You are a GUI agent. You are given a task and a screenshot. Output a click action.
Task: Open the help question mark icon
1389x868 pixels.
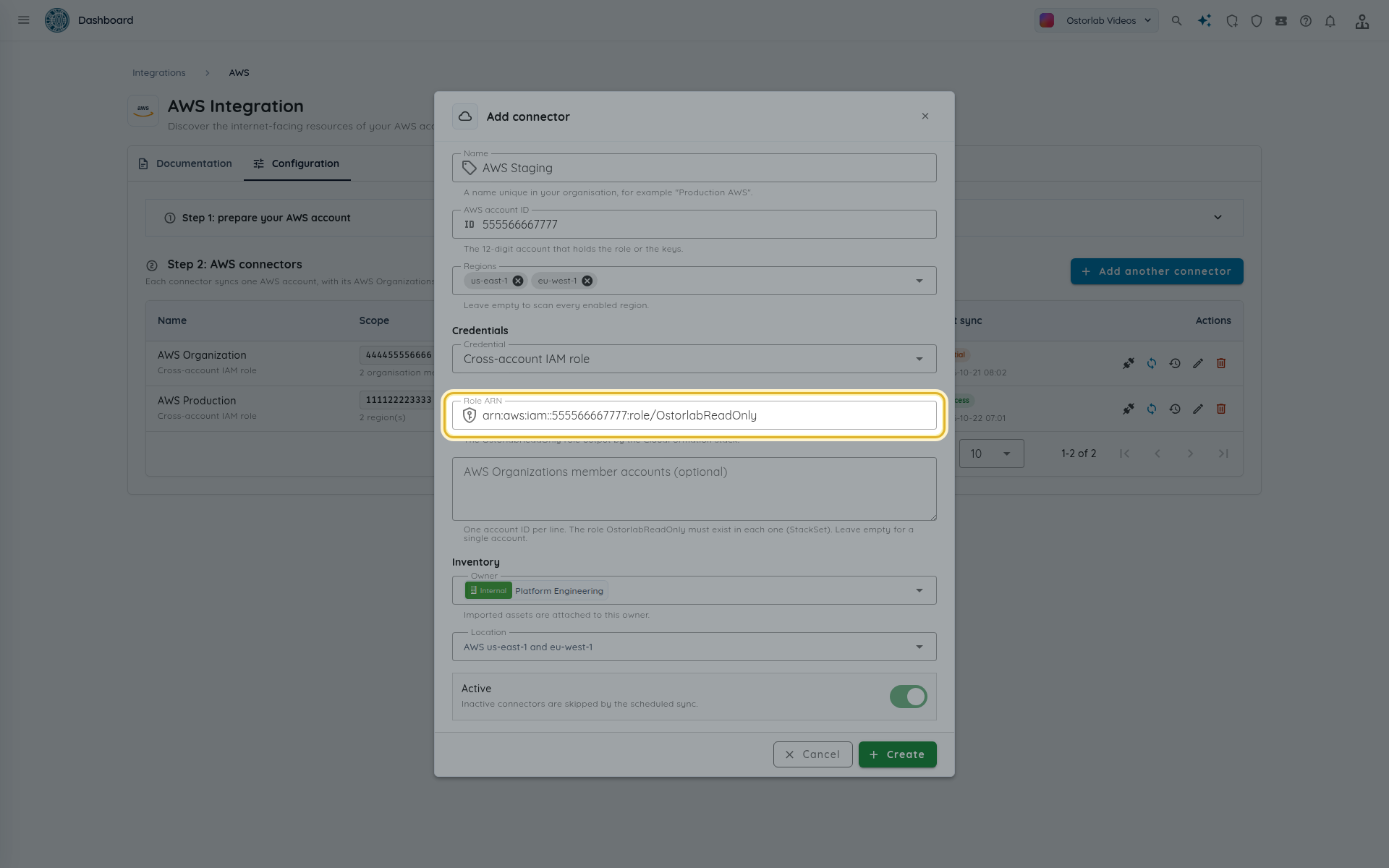pyautogui.click(x=1306, y=21)
